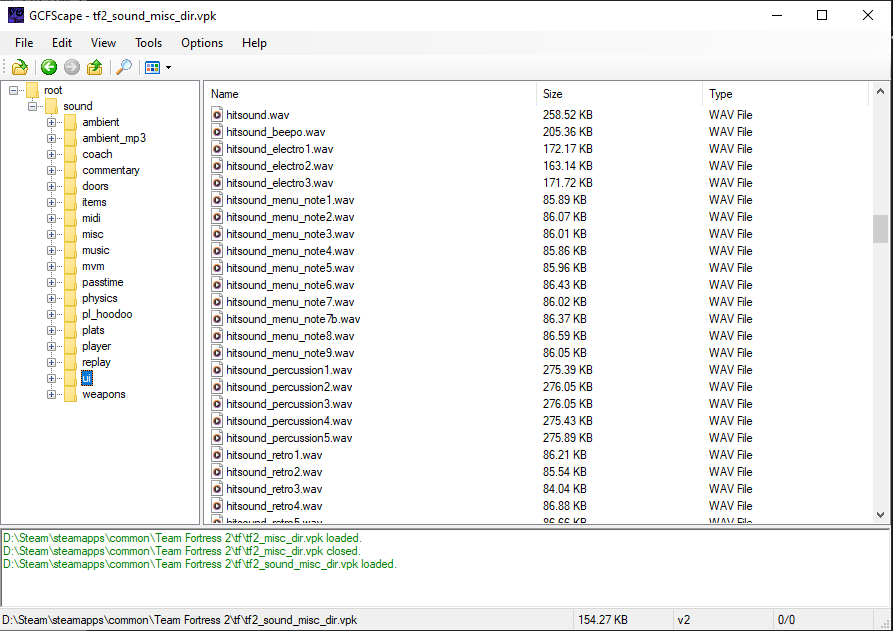The width and height of the screenshot is (893, 631).
Task: Open the Help menu
Action: click(x=254, y=43)
